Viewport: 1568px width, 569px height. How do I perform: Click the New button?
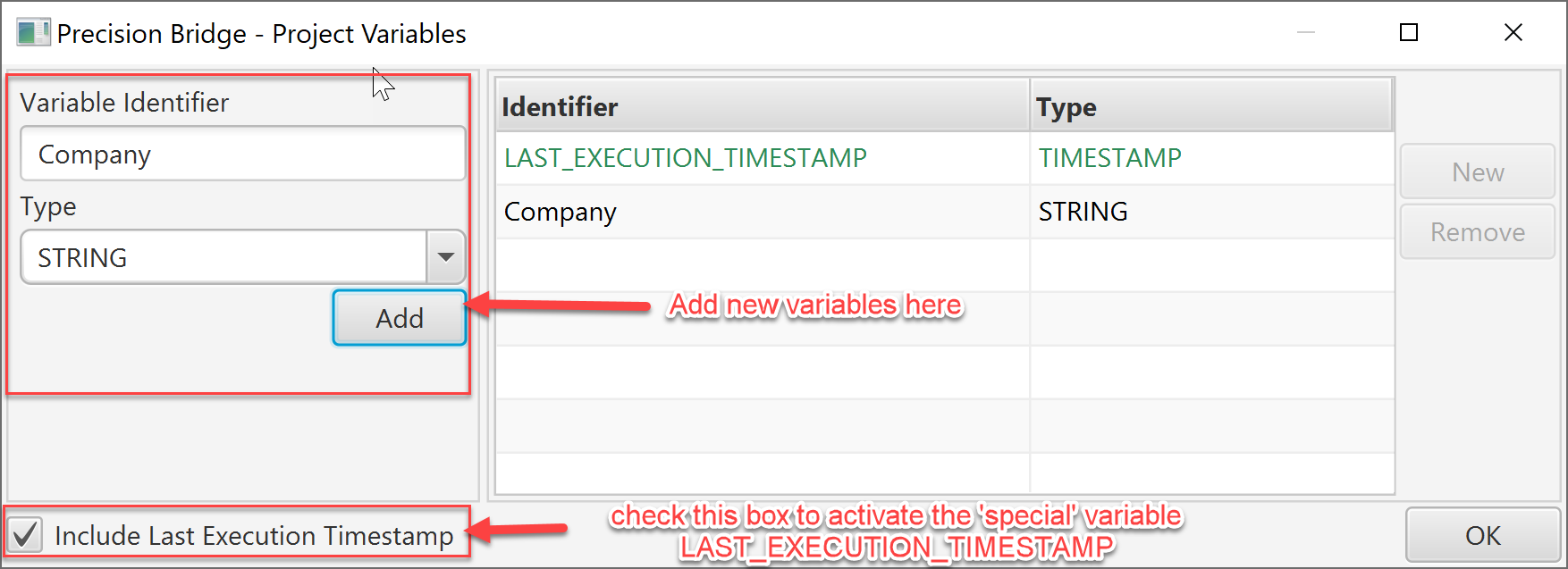tap(1477, 172)
